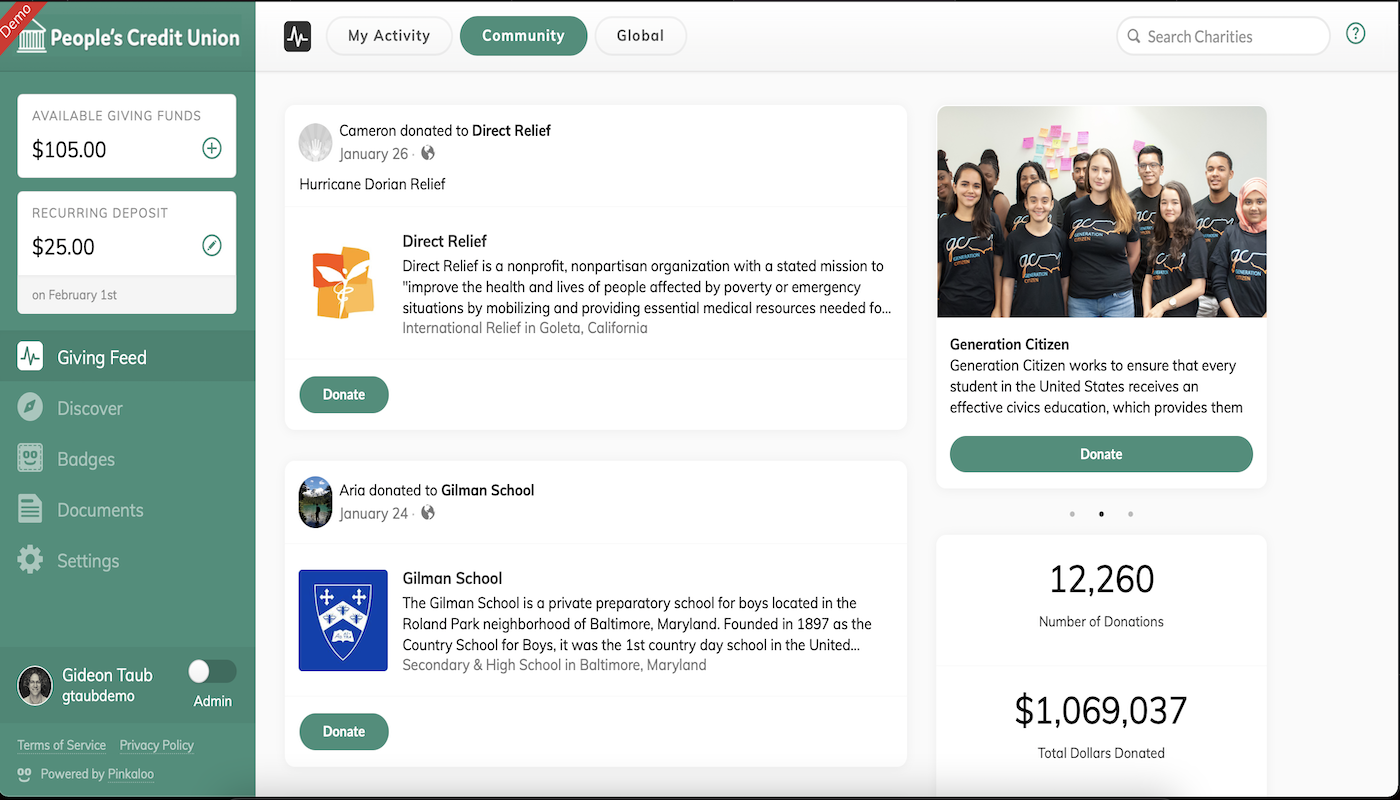Viewport: 1400px width, 800px height.
Task: Edit recurring deposit with pencil icon
Action: tap(212, 245)
